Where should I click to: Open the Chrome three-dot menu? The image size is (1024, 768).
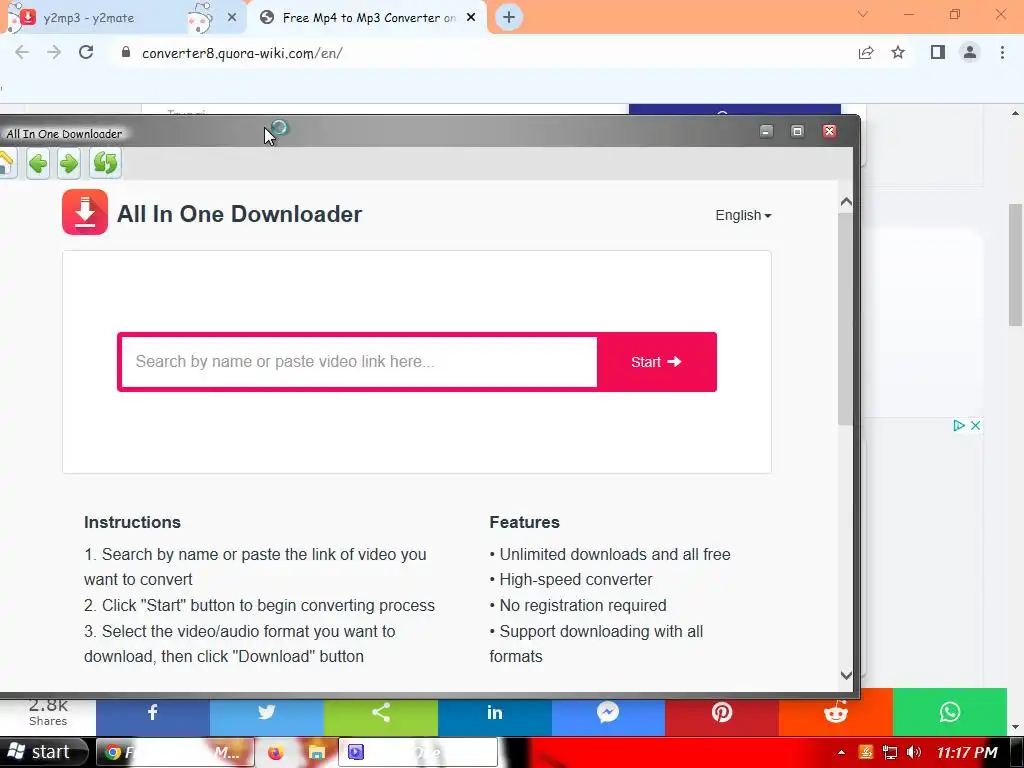coord(1002,52)
